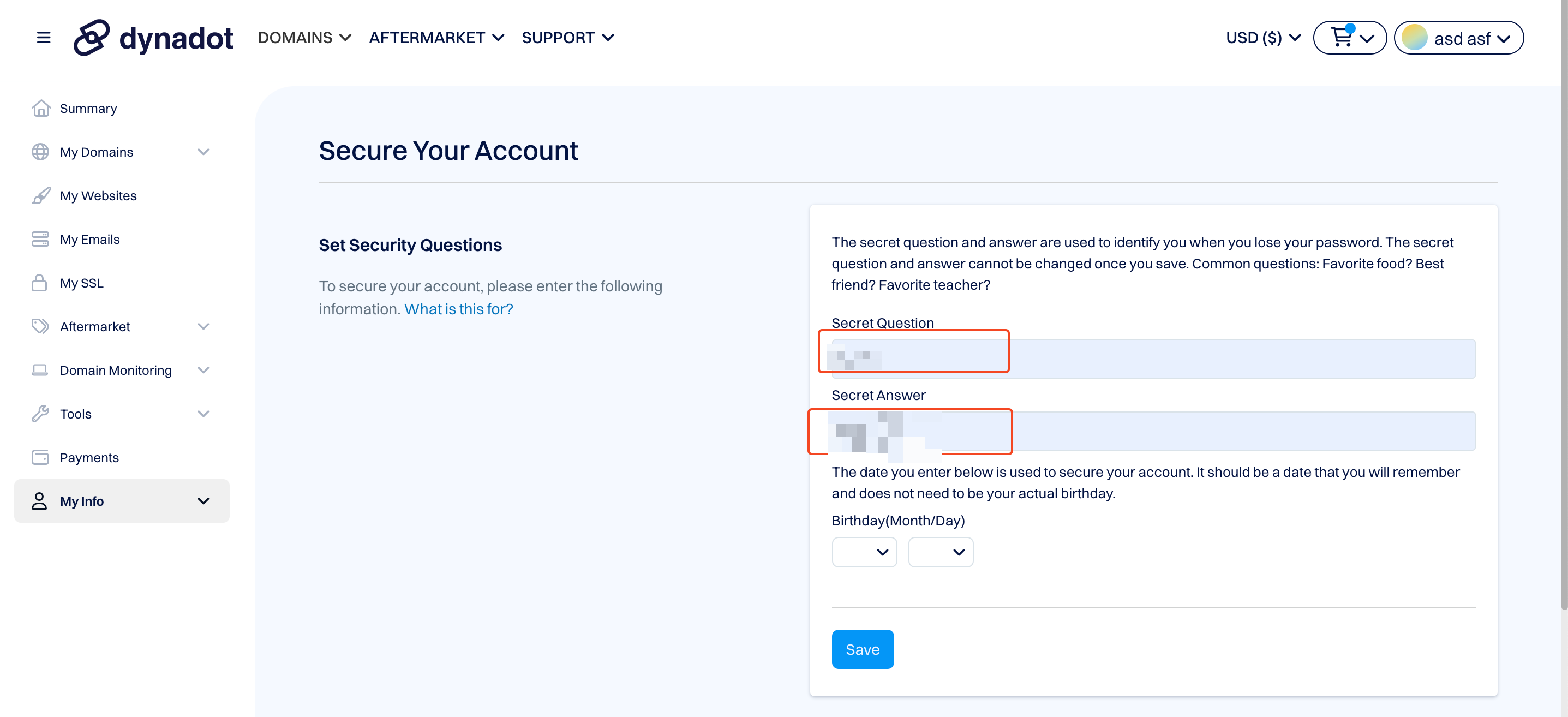The image size is (1568, 717).
Task: Expand the Domain Monitoring chevron
Action: click(x=204, y=370)
